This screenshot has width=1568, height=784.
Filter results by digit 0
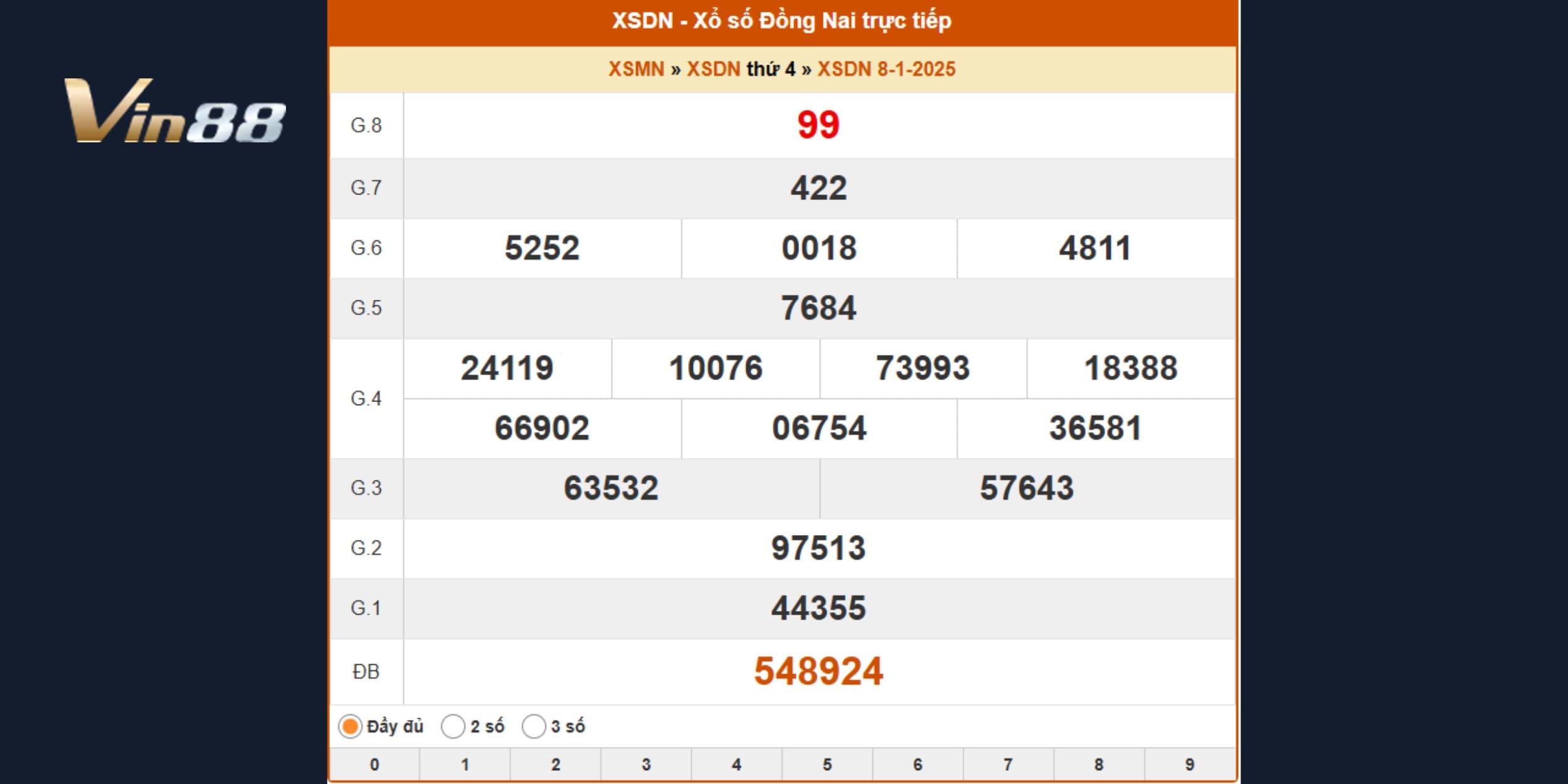(374, 765)
